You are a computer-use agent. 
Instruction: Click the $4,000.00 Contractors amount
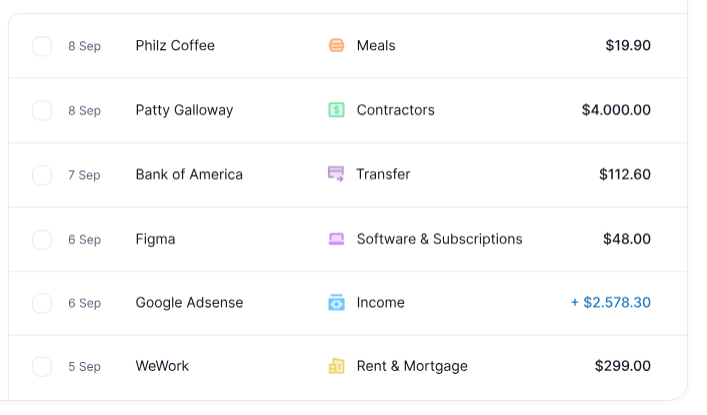click(616, 110)
